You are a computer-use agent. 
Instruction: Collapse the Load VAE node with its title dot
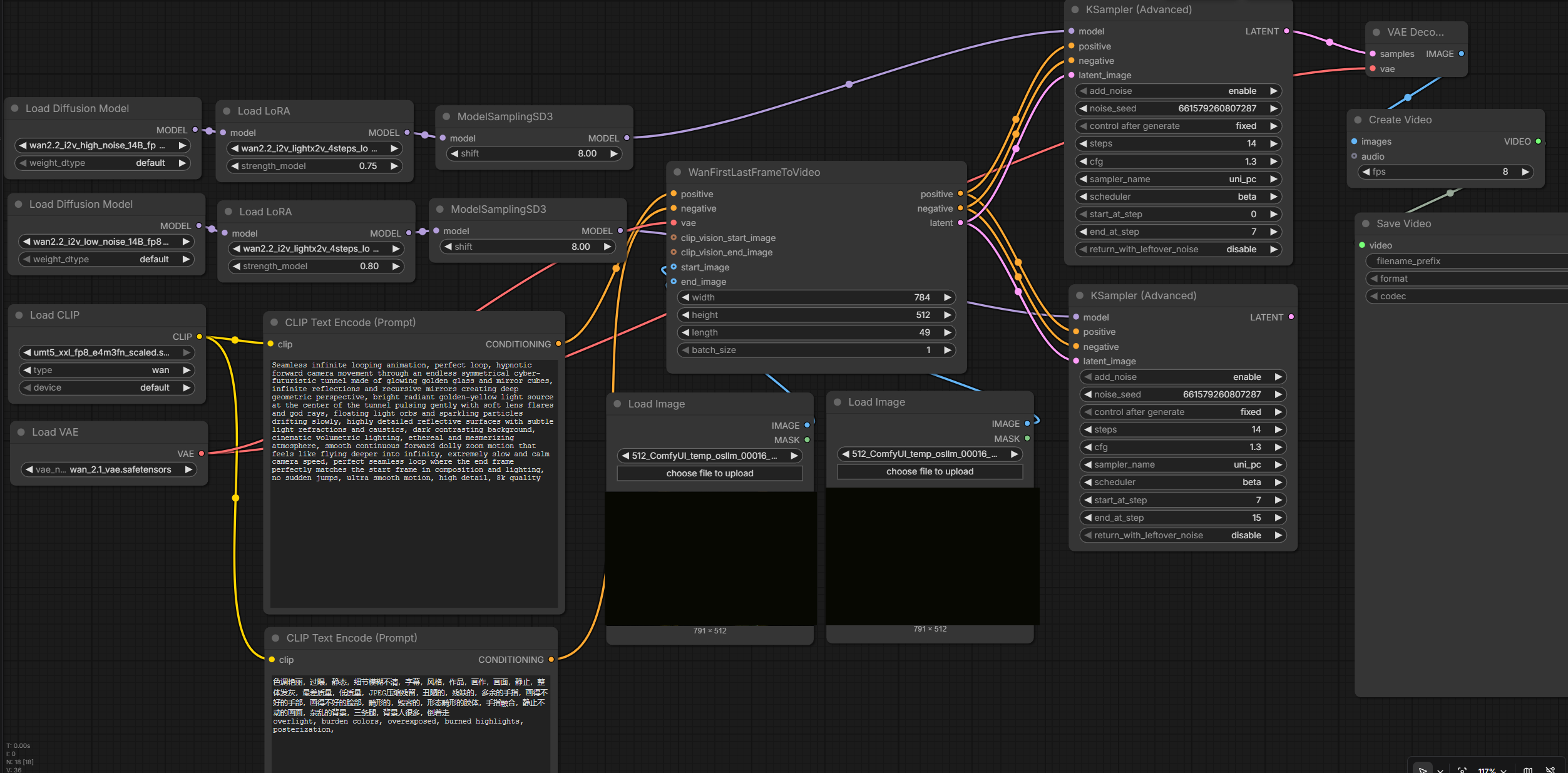click(21, 432)
